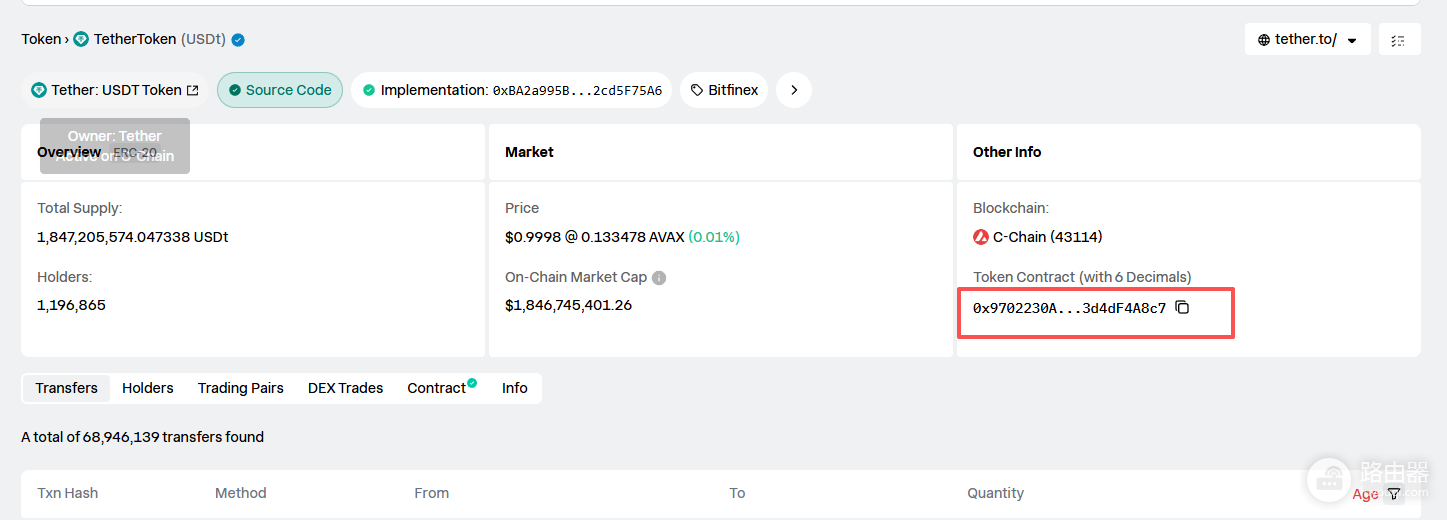Click the Total Supply value 1,847,205,574.047338 USDt
Image resolution: width=1447 pixels, height=520 pixels.
[x=133, y=237]
